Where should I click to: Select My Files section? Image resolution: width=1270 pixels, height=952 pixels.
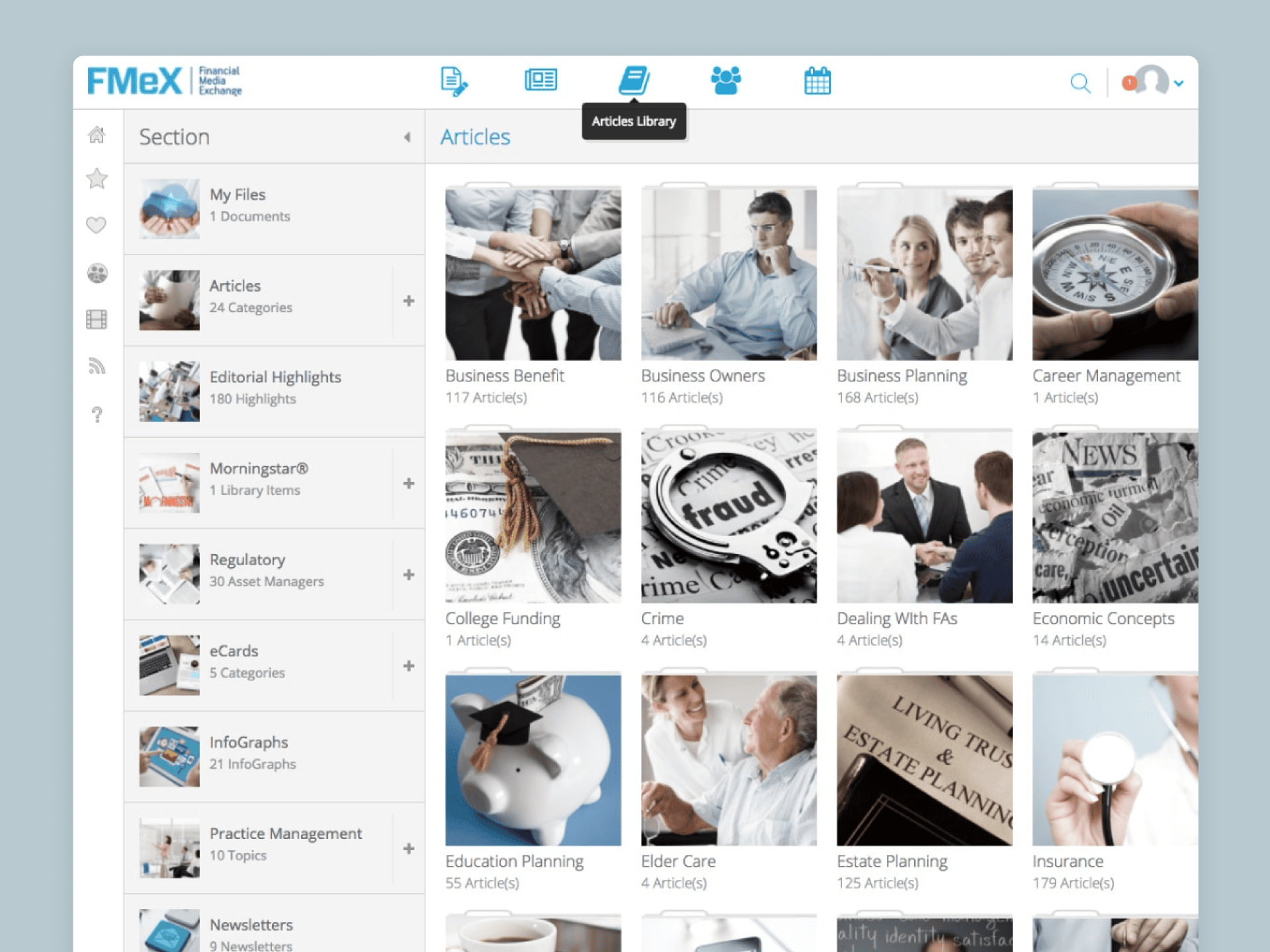pyautogui.click(x=274, y=209)
